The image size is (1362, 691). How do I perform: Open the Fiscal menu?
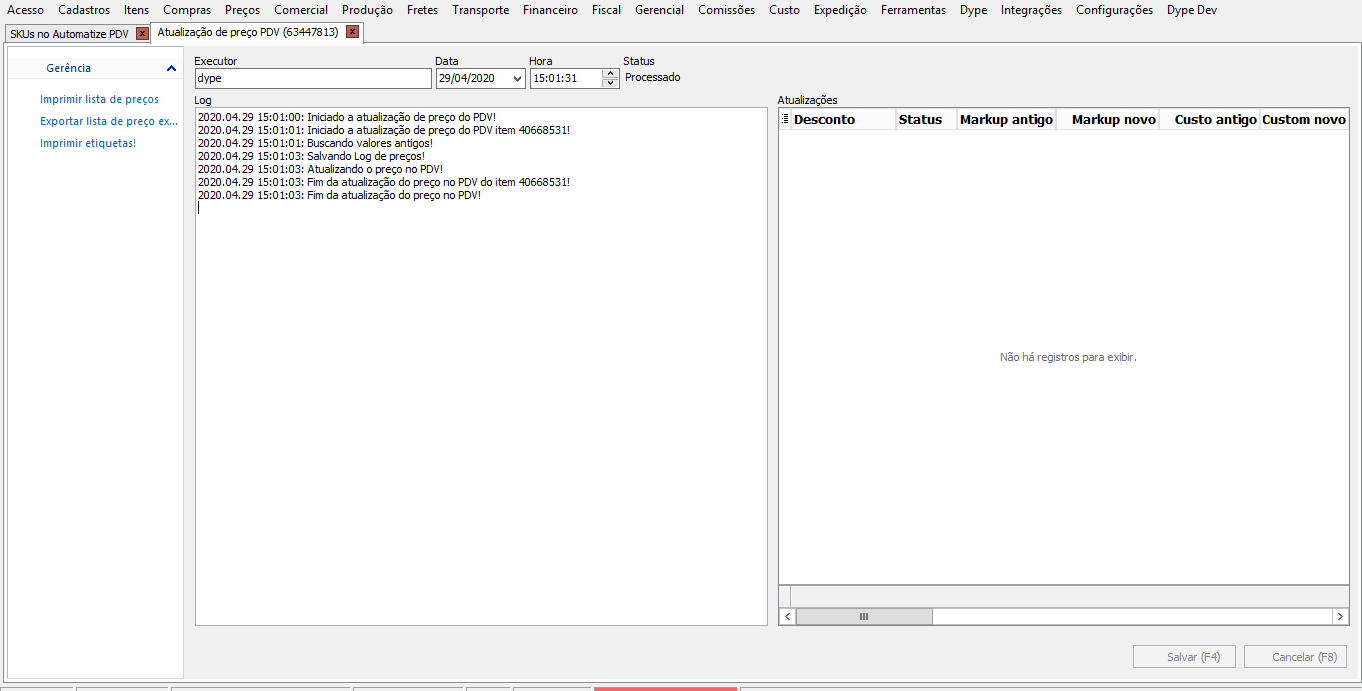click(x=606, y=10)
